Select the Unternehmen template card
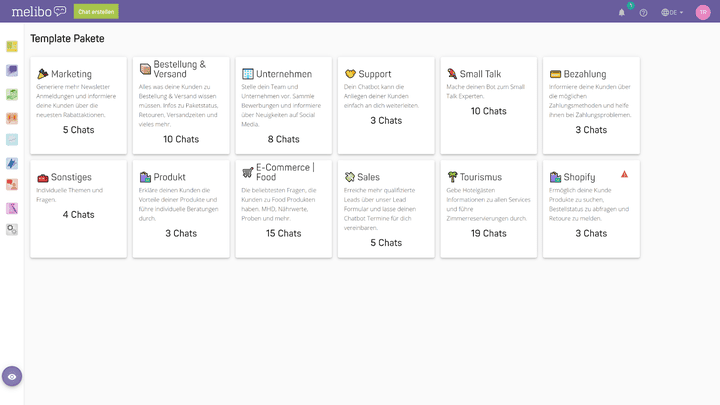 pos(283,105)
